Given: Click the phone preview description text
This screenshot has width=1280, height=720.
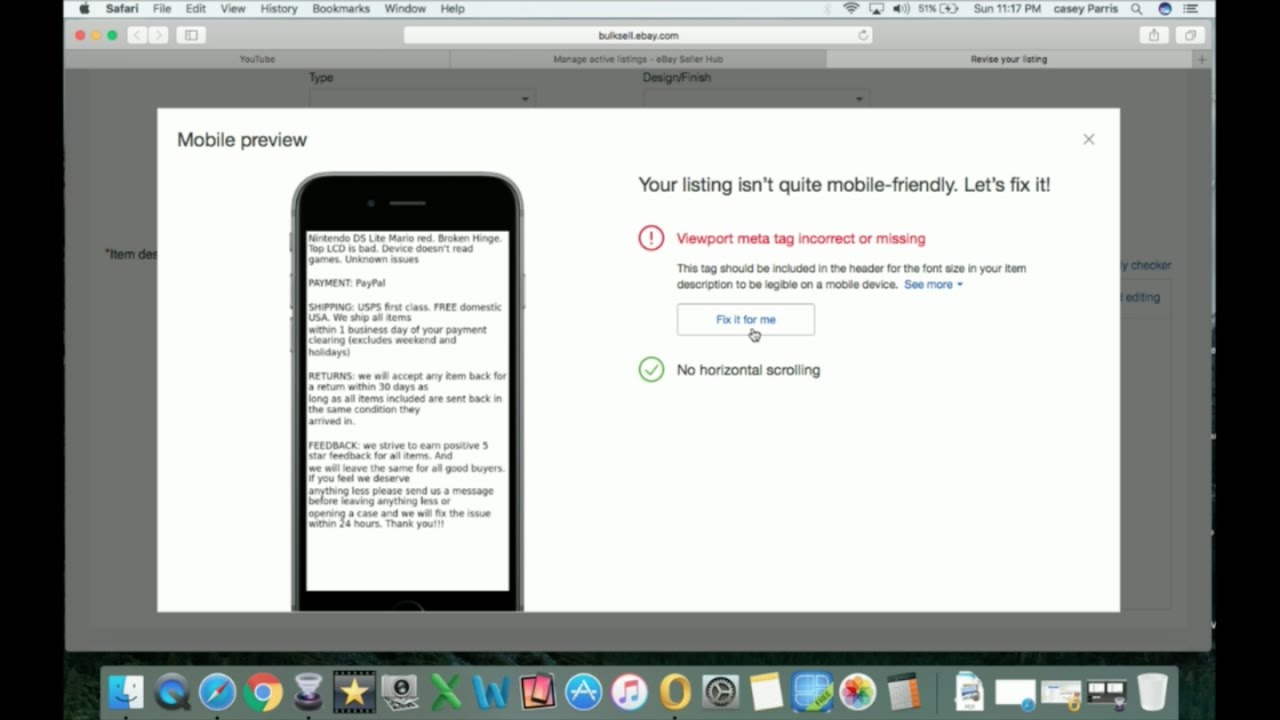Looking at the screenshot, I should [408, 381].
